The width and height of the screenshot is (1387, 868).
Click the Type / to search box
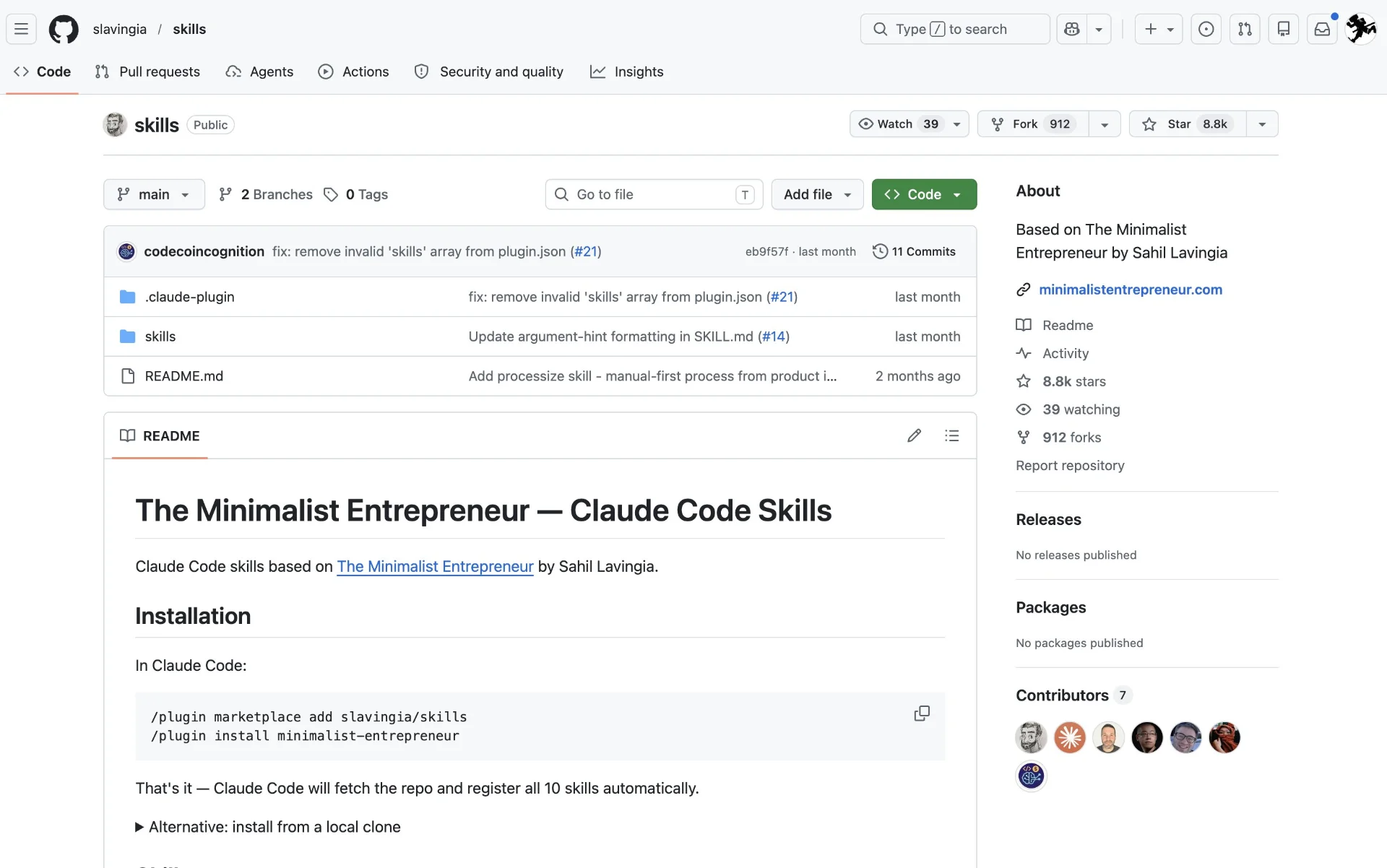tap(955, 29)
